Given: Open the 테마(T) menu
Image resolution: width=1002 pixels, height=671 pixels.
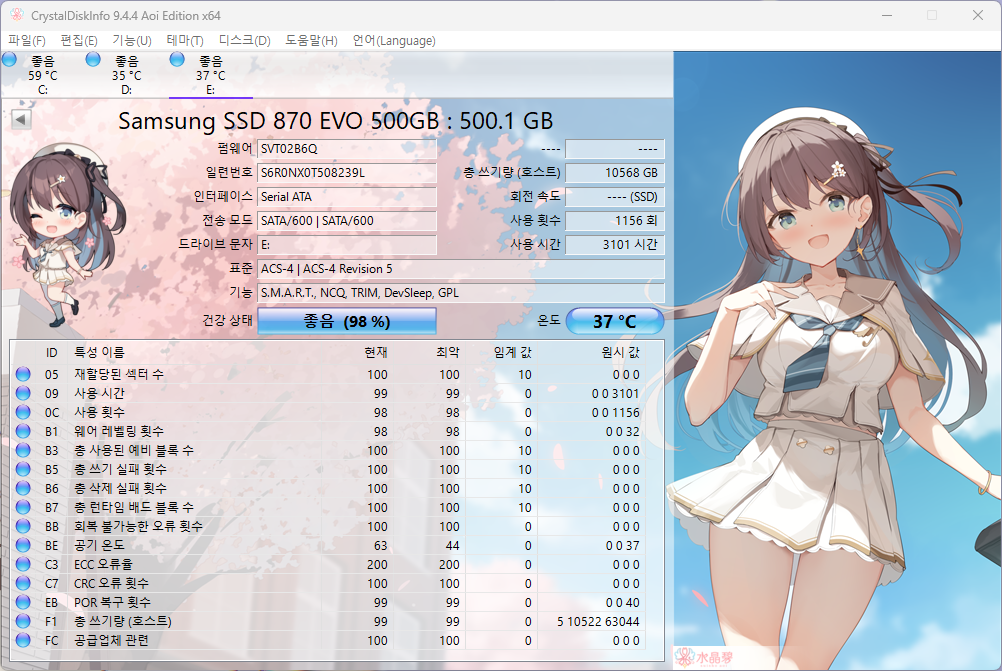Looking at the screenshot, I should (x=185, y=41).
